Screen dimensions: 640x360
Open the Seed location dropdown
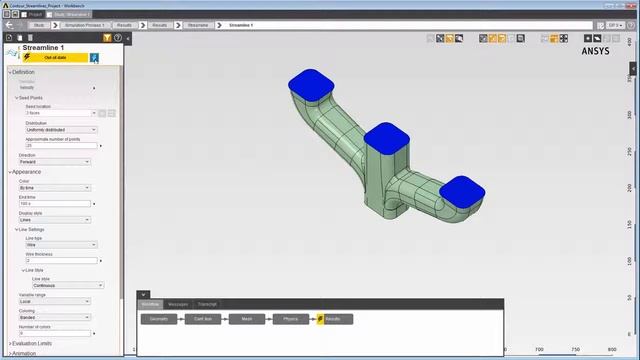(x=61, y=113)
